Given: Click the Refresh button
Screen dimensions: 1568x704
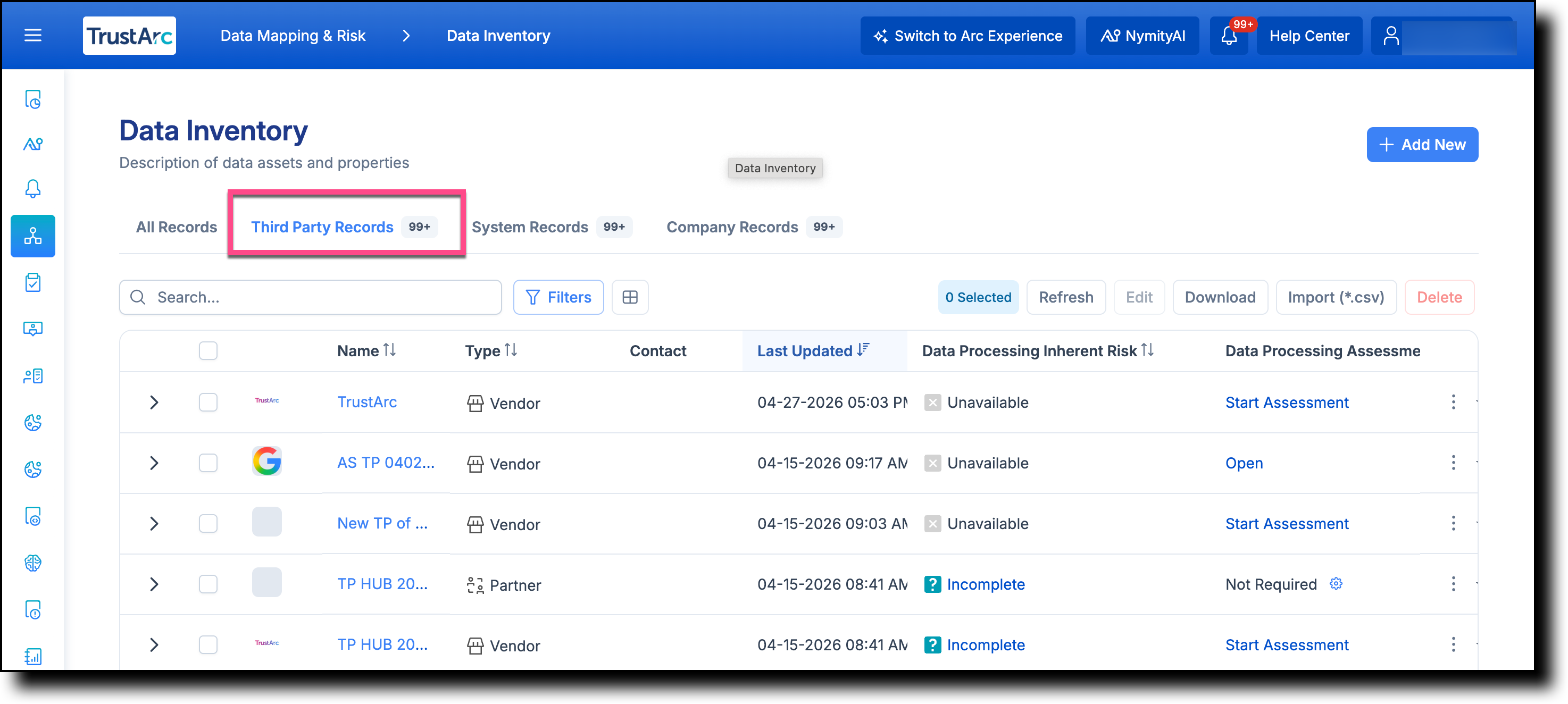Looking at the screenshot, I should pyautogui.click(x=1066, y=297).
